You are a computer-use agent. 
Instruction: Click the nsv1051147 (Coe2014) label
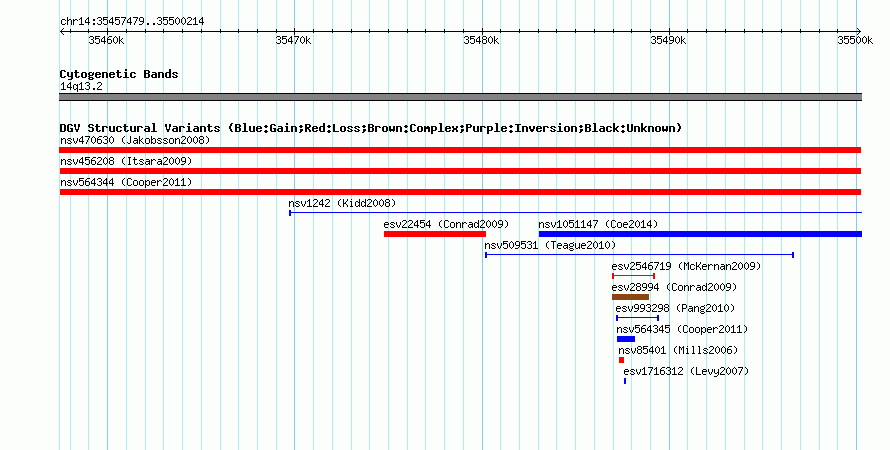[598, 224]
